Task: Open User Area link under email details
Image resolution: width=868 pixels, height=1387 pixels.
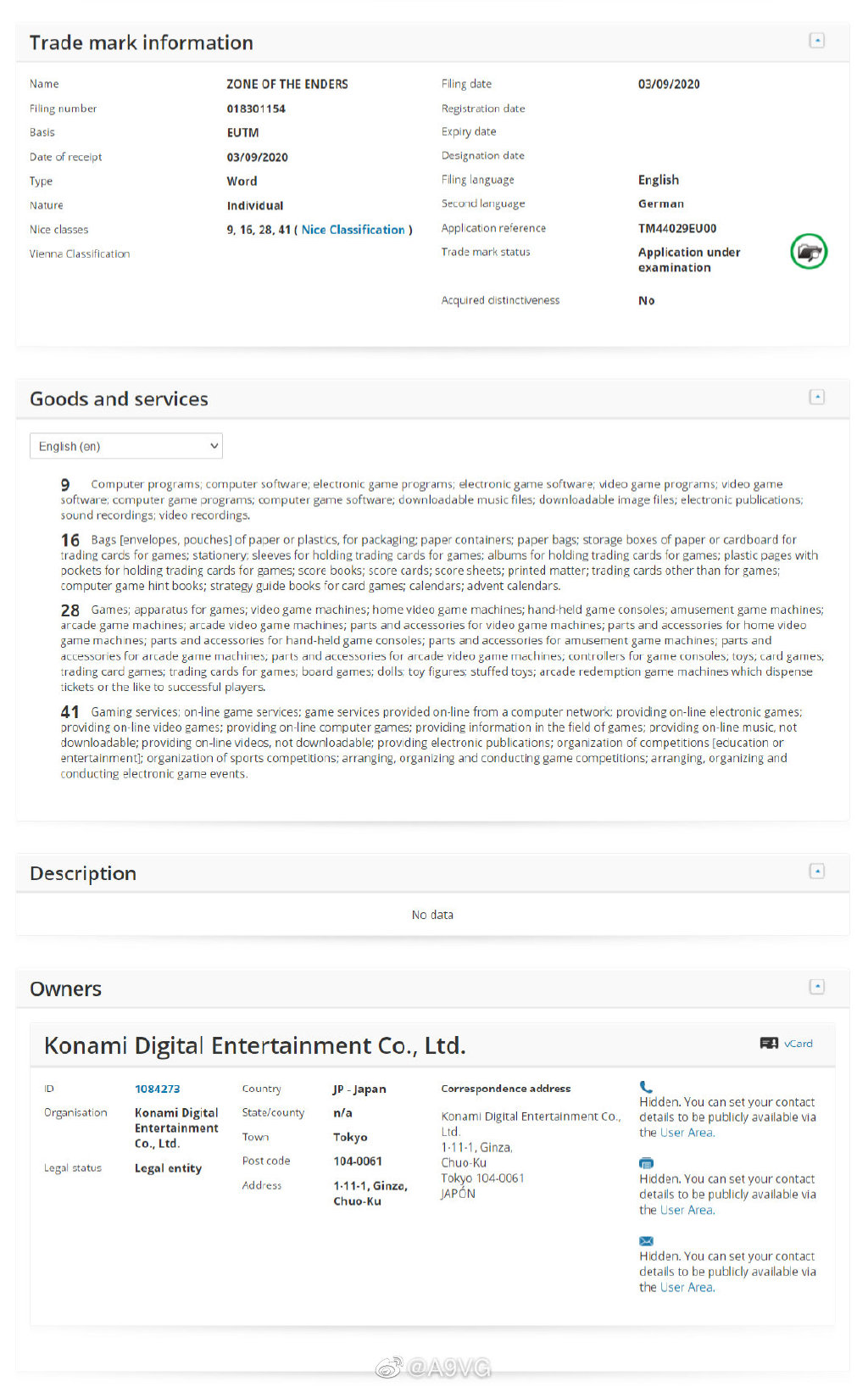Action: point(687,1287)
